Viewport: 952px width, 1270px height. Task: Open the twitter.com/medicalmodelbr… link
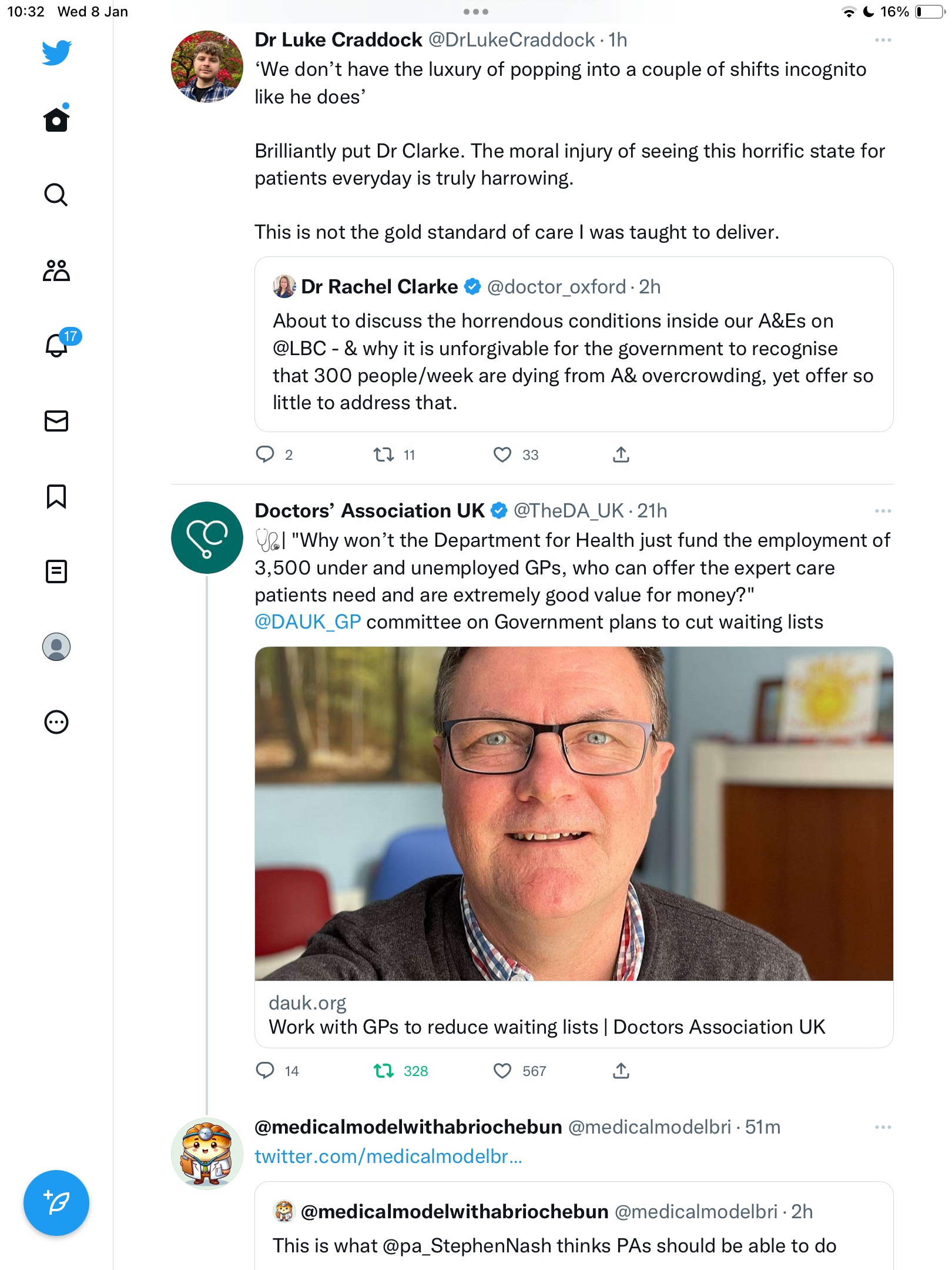pos(388,1157)
